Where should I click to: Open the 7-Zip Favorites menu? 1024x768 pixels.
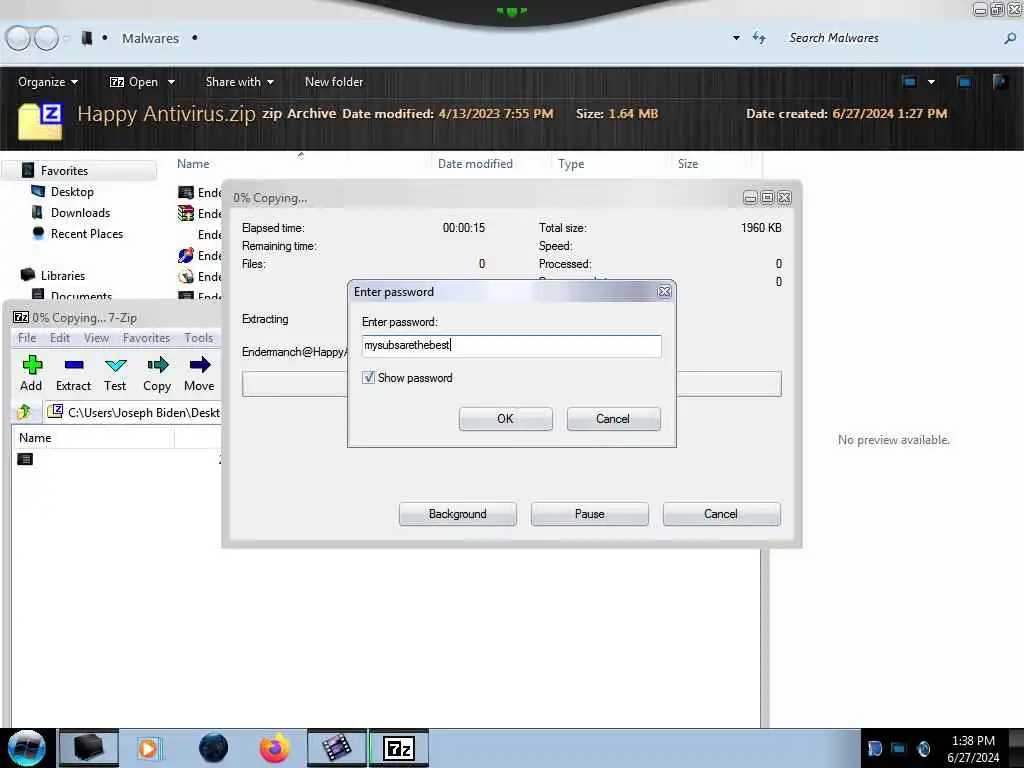146,338
